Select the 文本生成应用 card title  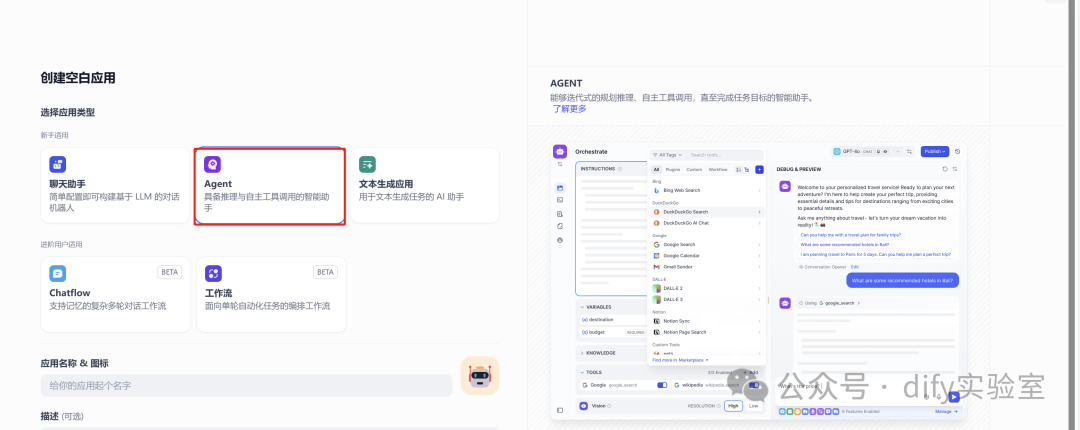[x=386, y=184]
